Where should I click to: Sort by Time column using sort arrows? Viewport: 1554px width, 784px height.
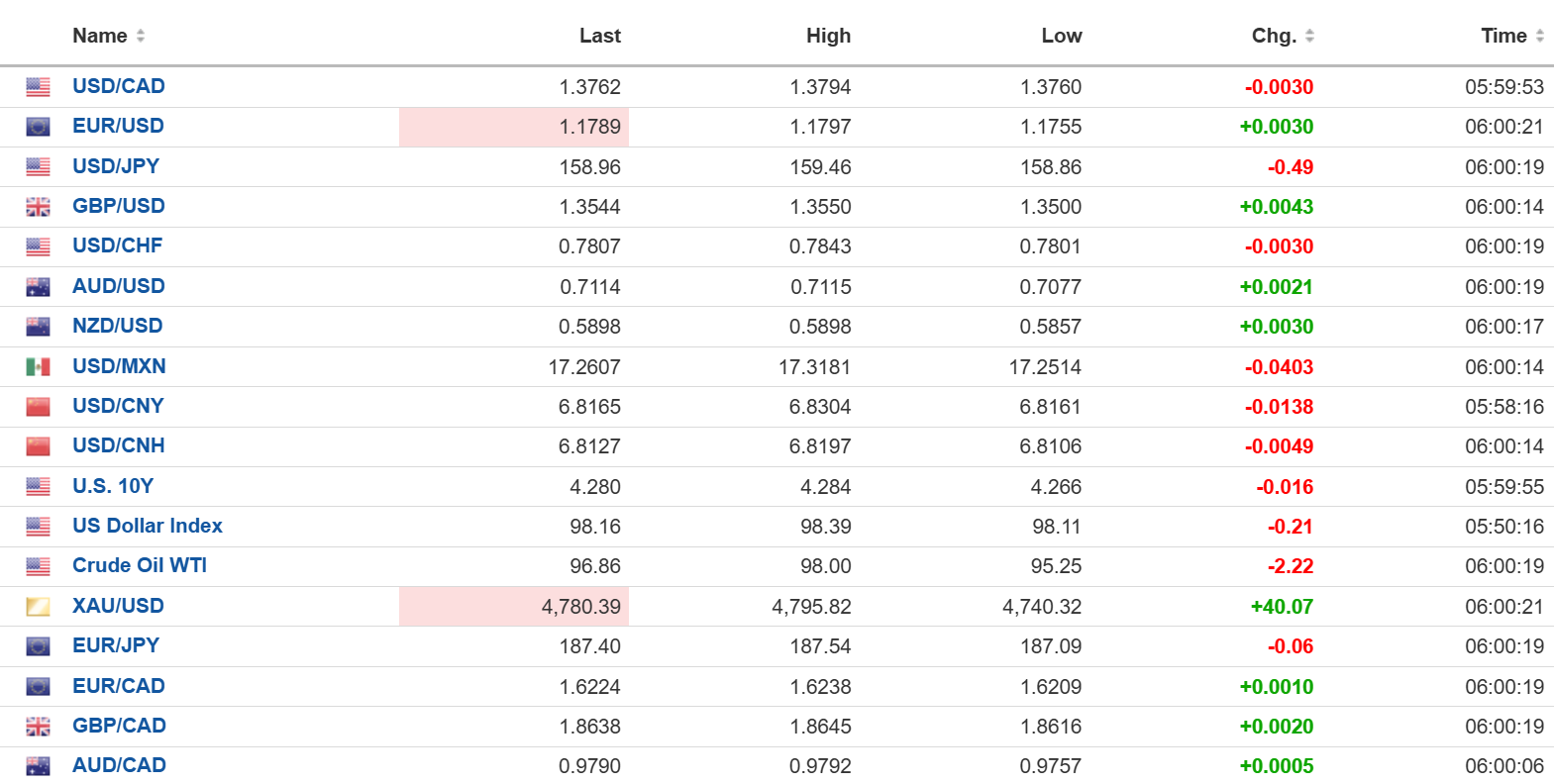(x=1539, y=36)
